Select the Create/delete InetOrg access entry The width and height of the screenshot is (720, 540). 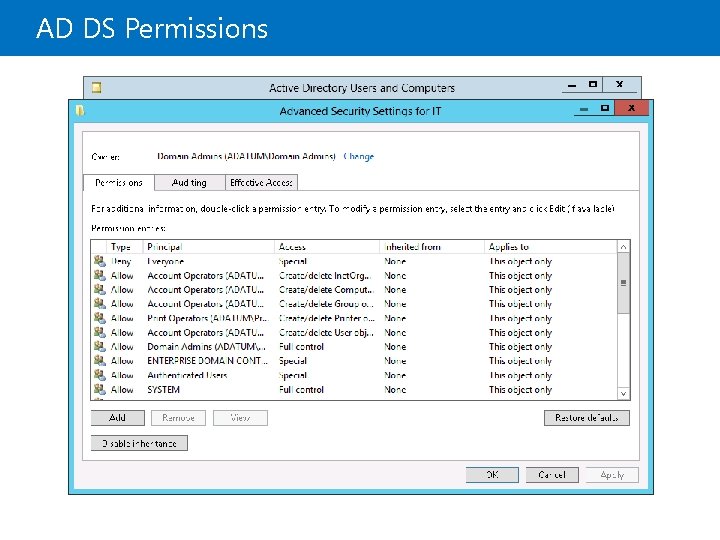[x=325, y=276]
